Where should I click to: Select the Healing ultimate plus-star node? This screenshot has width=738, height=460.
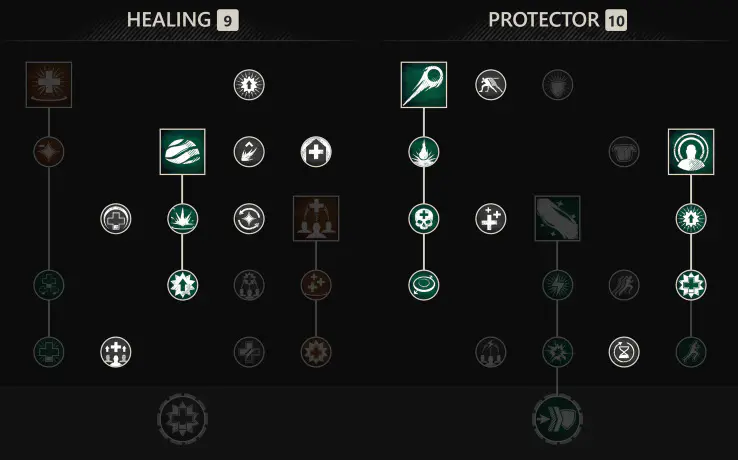pos(182,419)
